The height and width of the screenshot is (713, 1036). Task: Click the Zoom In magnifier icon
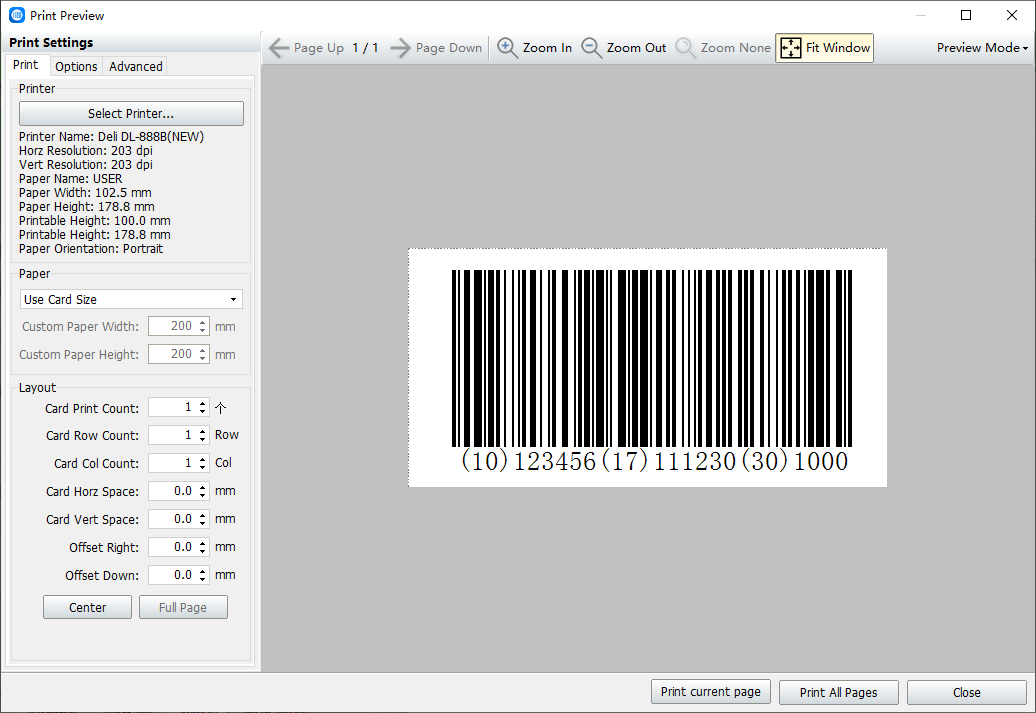click(x=507, y=48)
